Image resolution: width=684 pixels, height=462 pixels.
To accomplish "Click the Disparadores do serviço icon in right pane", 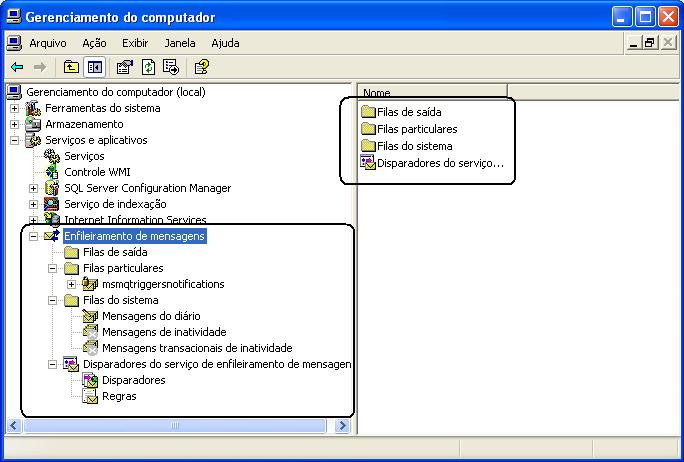I will pyautogui.click(x=368, y=162).
